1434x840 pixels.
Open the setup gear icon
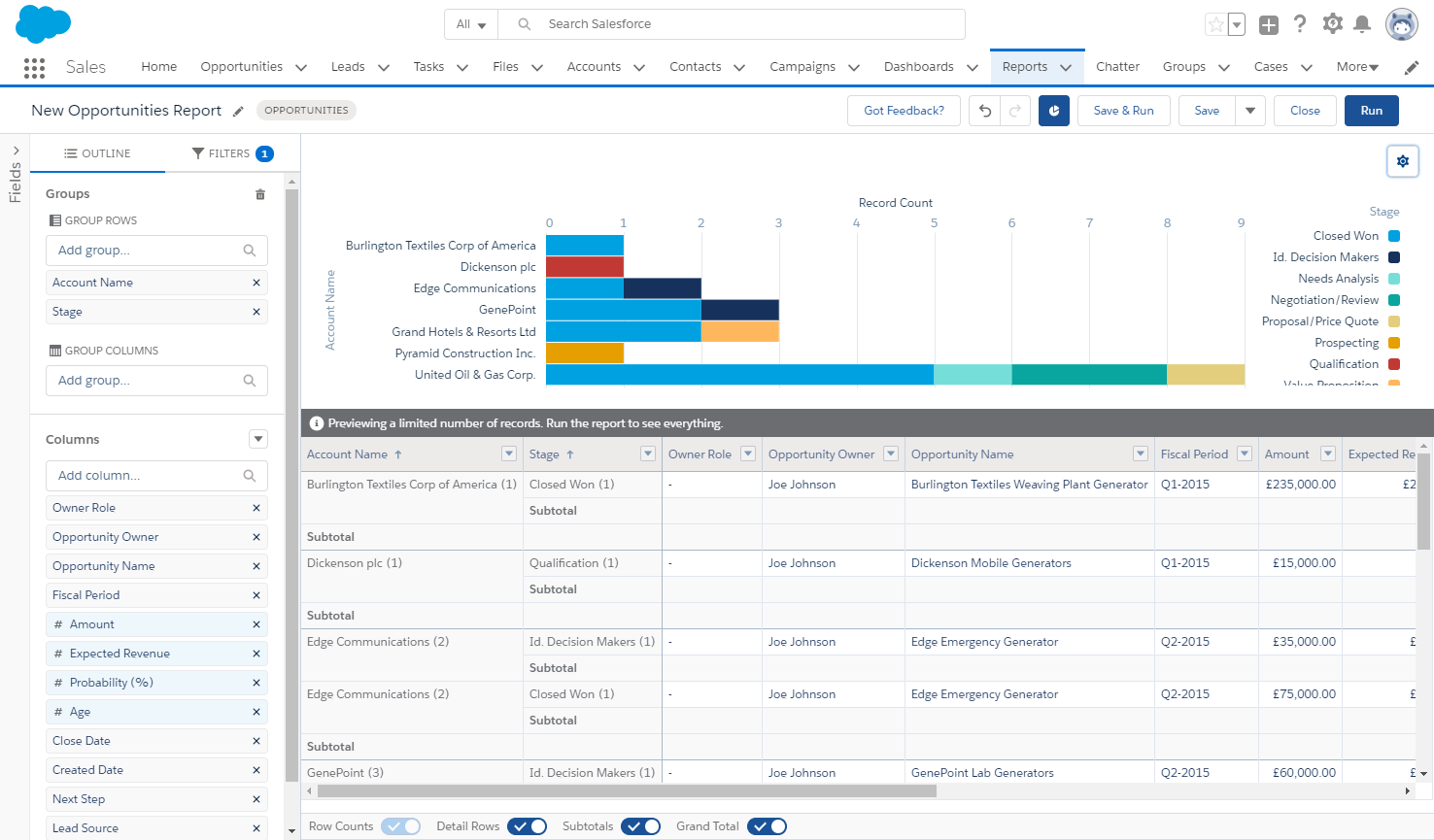click(1333, 24)
